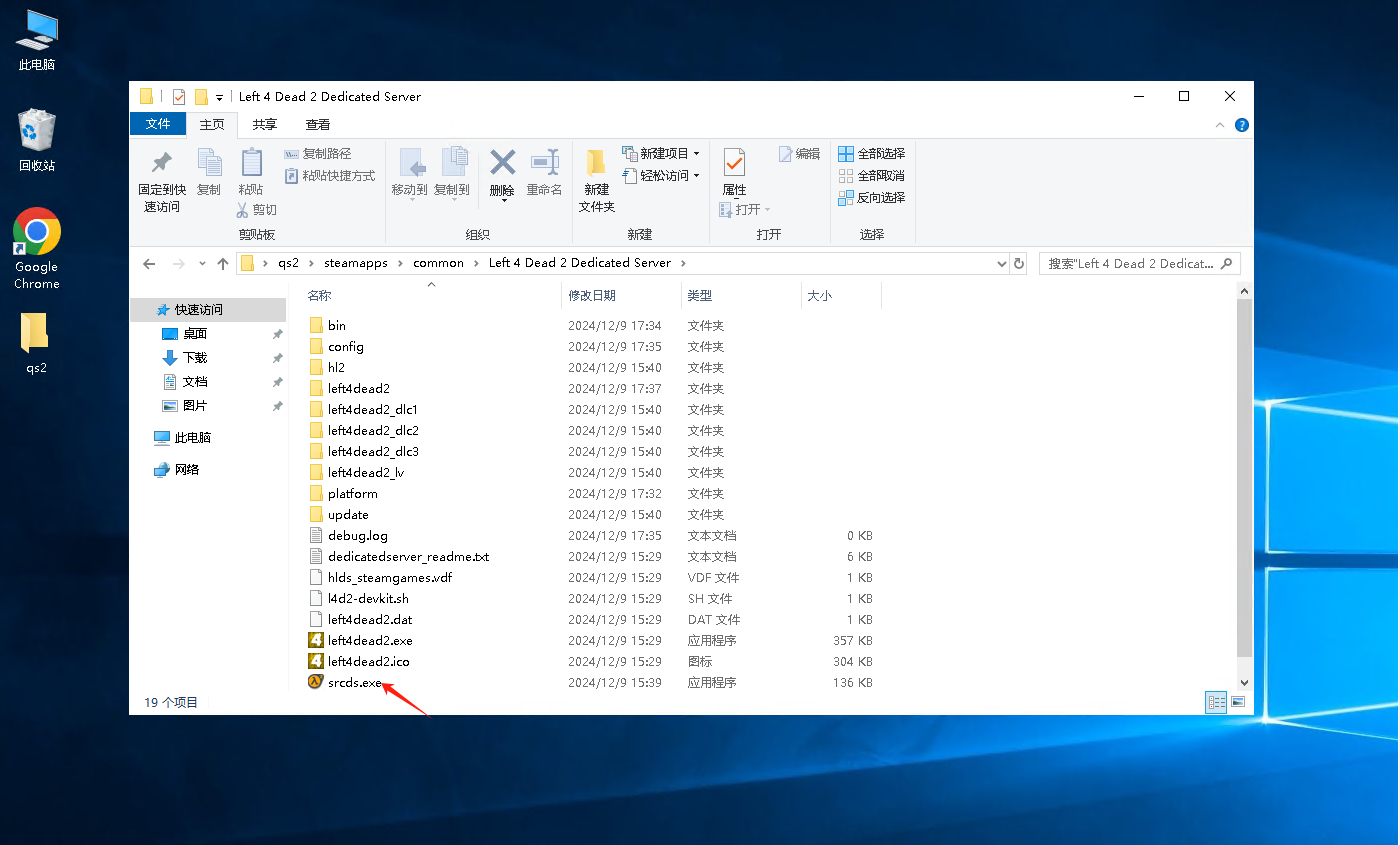Switch to the Home ribbon tab
1400x845 pixels.
point(212,125)
